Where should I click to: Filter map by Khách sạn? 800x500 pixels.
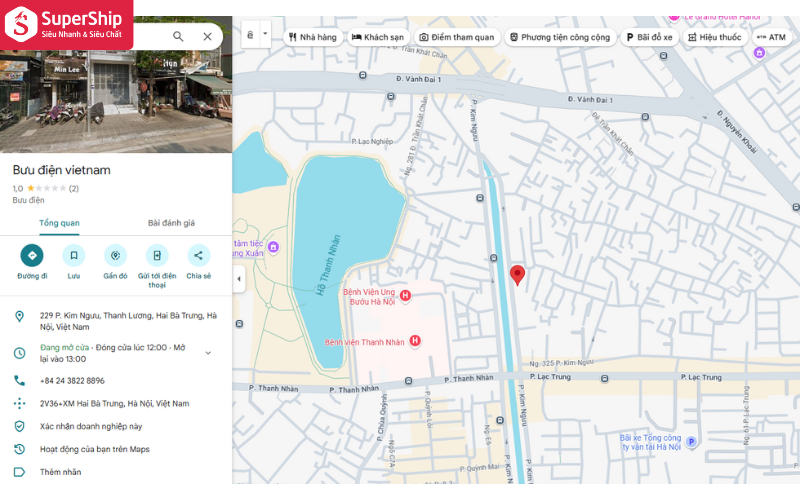pos(378,37)
